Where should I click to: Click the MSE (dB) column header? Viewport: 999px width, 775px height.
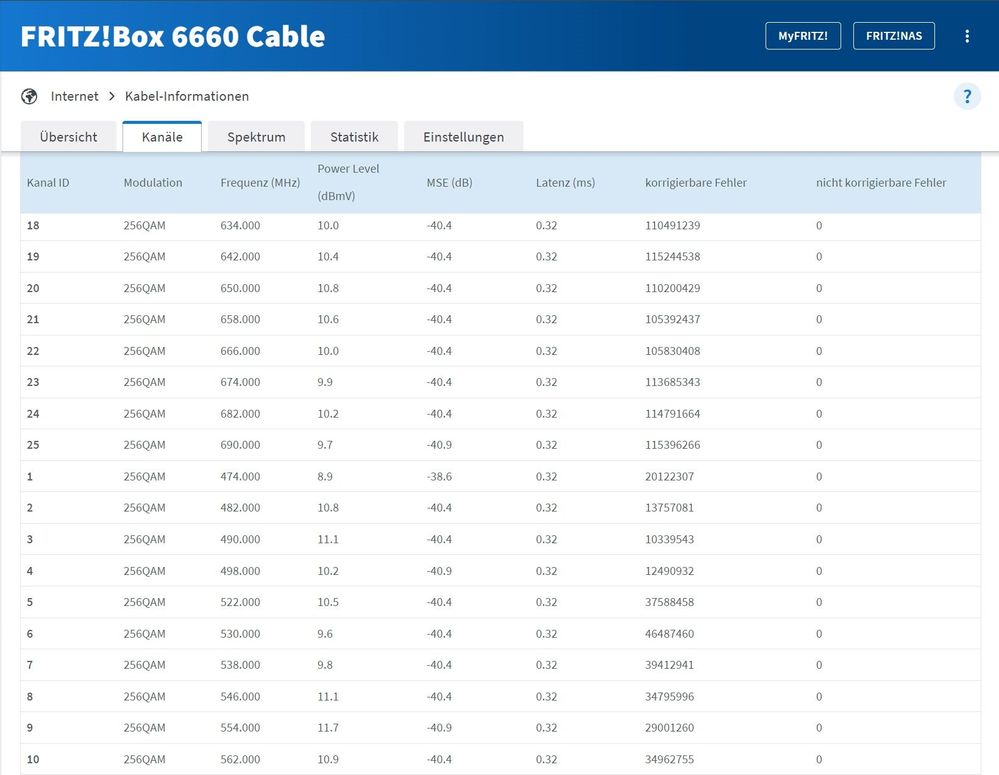pyautogui.click(x=449, y=183)
